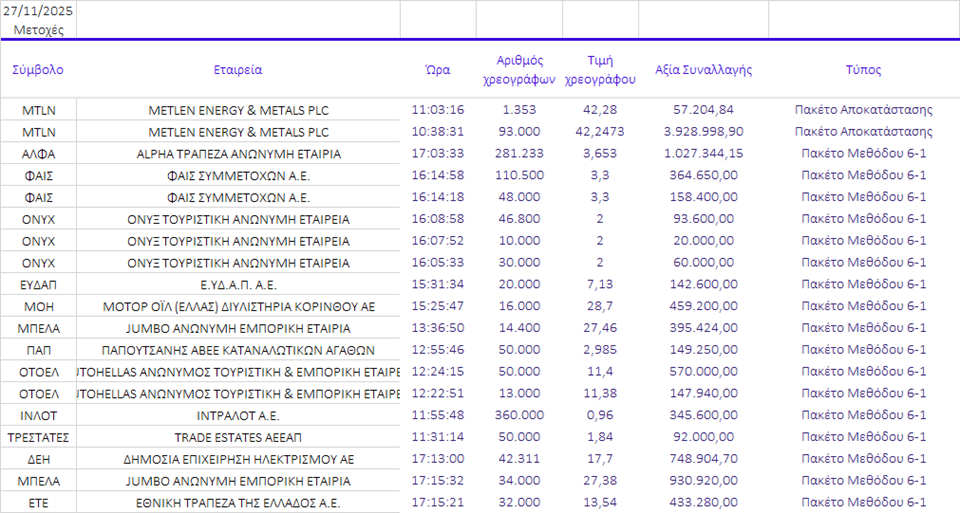Select Πακέτο Μεθόδου 6-1 in the ΕΤΕ row
This screenshot has width=960, height=513.
click(x=864, y=502)
